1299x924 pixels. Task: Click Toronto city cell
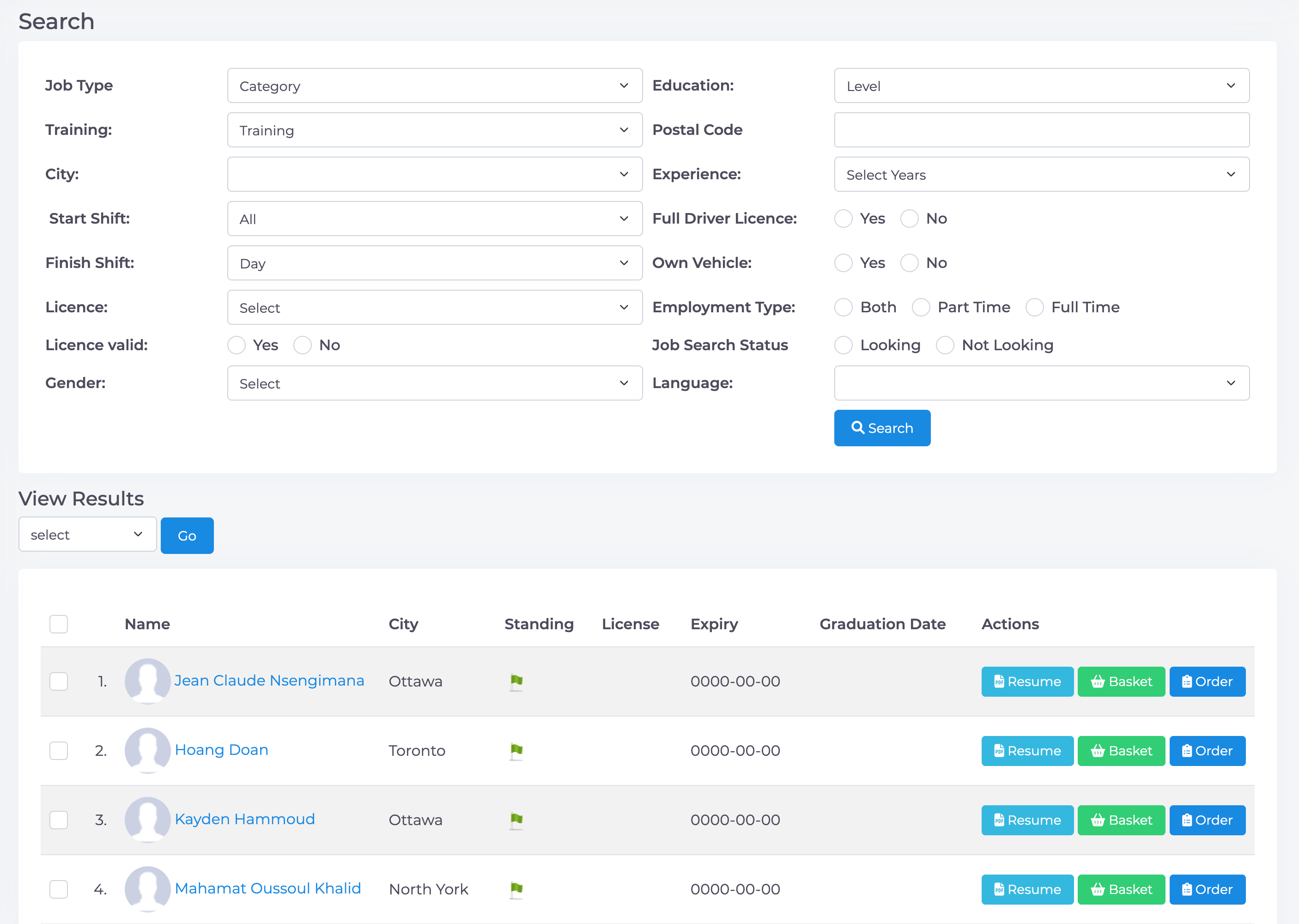tap(417, 751)
